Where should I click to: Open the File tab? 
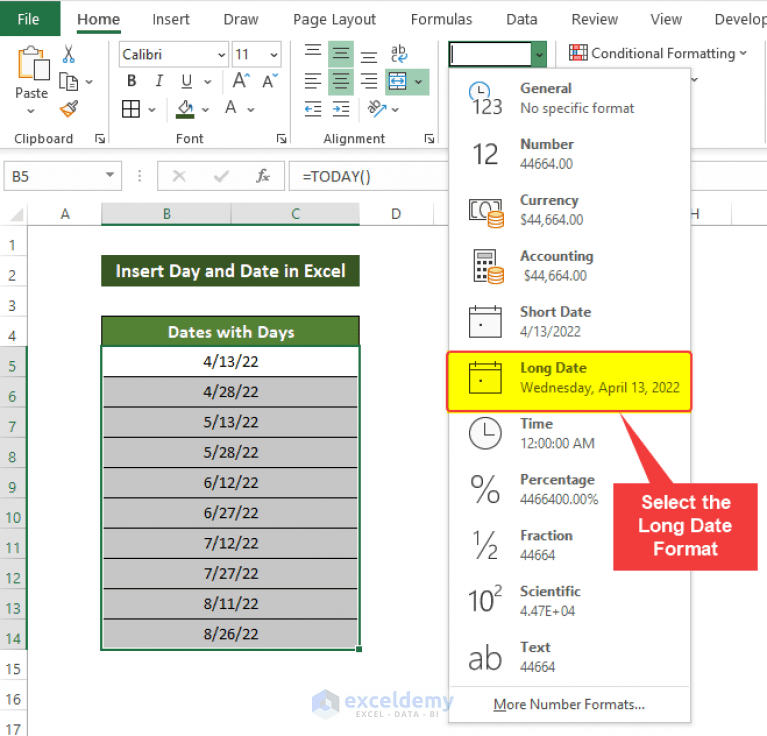(x=28, y=19)
